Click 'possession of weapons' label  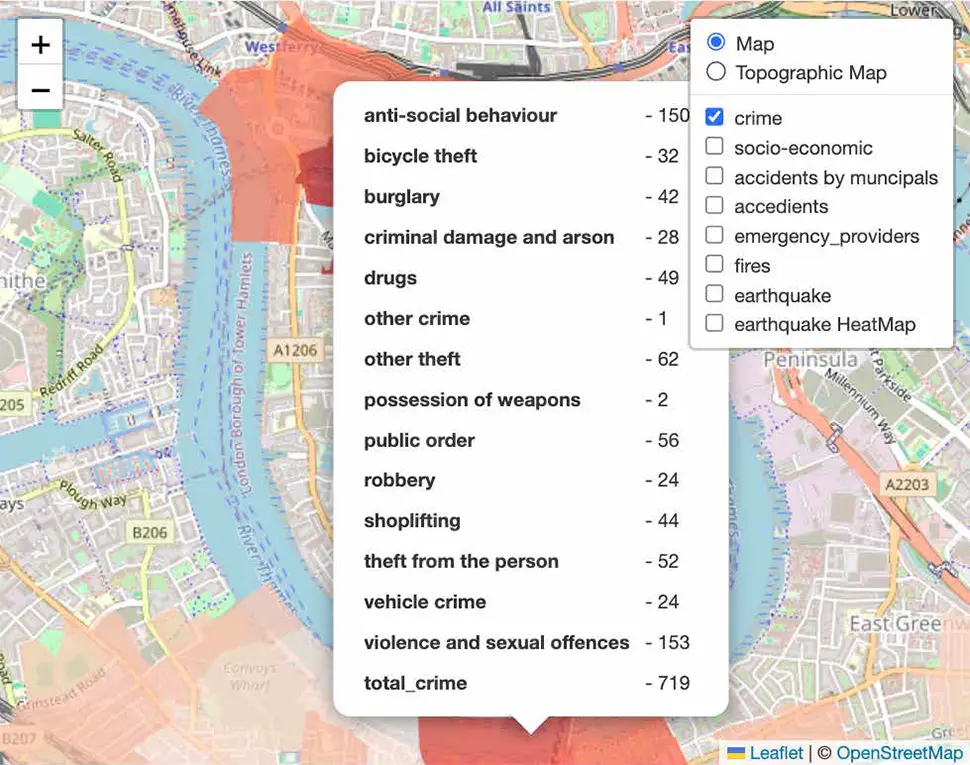(x=472, y=400)
